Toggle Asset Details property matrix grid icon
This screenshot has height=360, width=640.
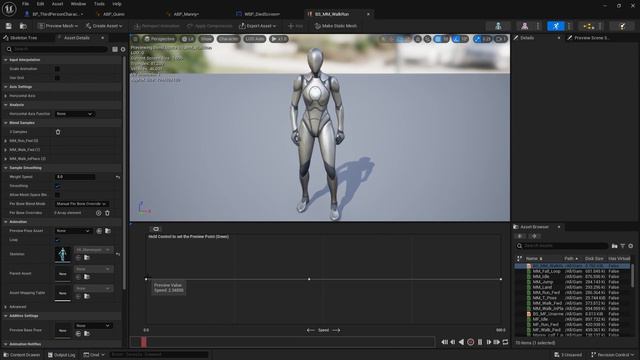click(x=115, y=49)
